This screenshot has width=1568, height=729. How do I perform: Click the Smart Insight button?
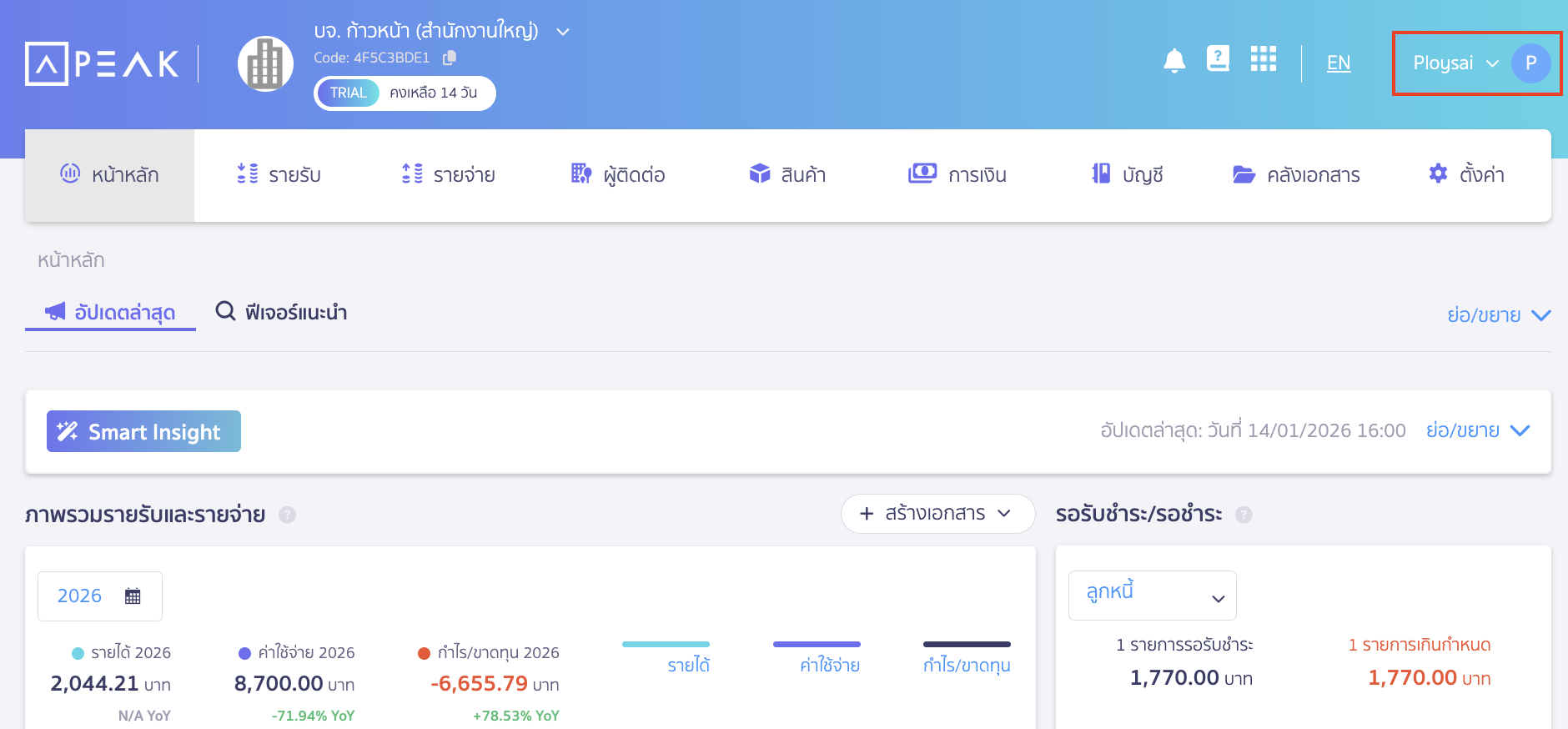tap(143, 431)
